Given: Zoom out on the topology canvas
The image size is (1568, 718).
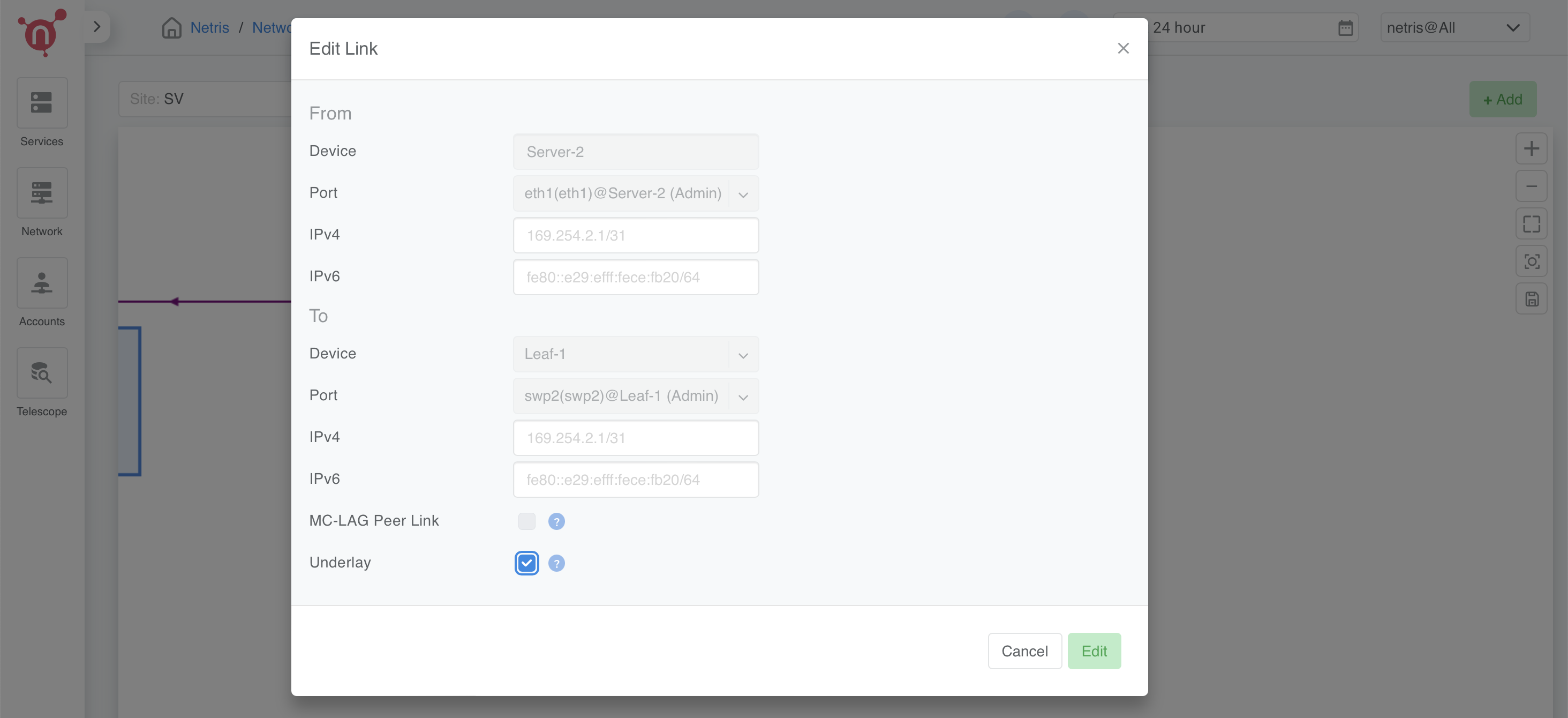Looking at the screenshot, I should click(1532, 186).
